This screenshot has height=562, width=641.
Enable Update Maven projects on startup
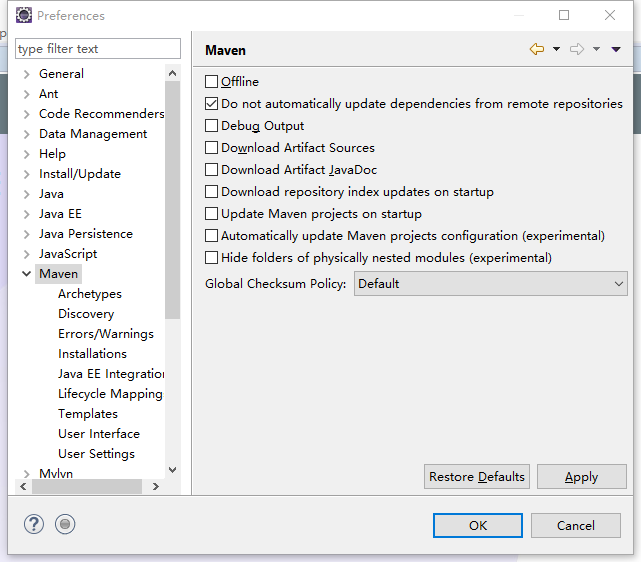211,214
